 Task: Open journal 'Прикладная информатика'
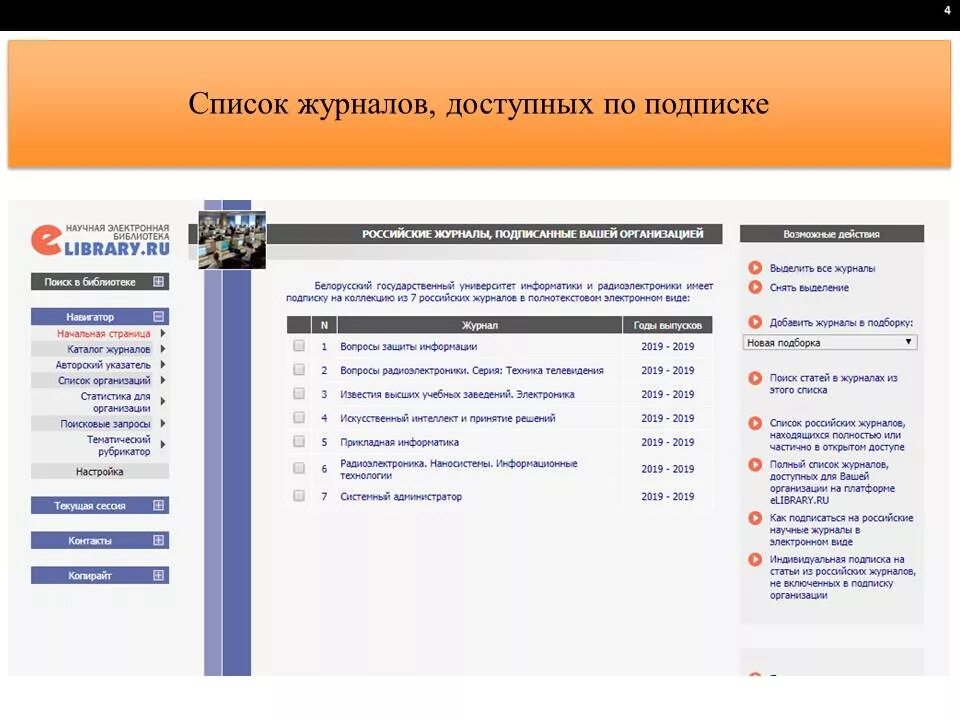[x=399, y=442]
